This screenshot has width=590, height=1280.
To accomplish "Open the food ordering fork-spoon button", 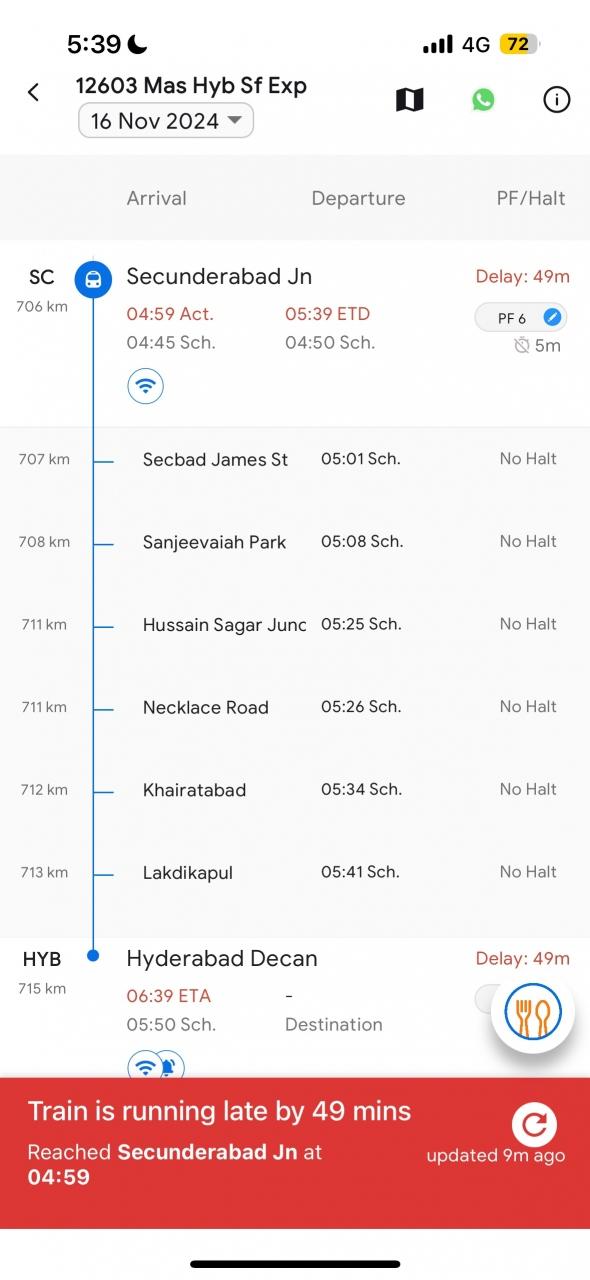I will point(533,1014).
